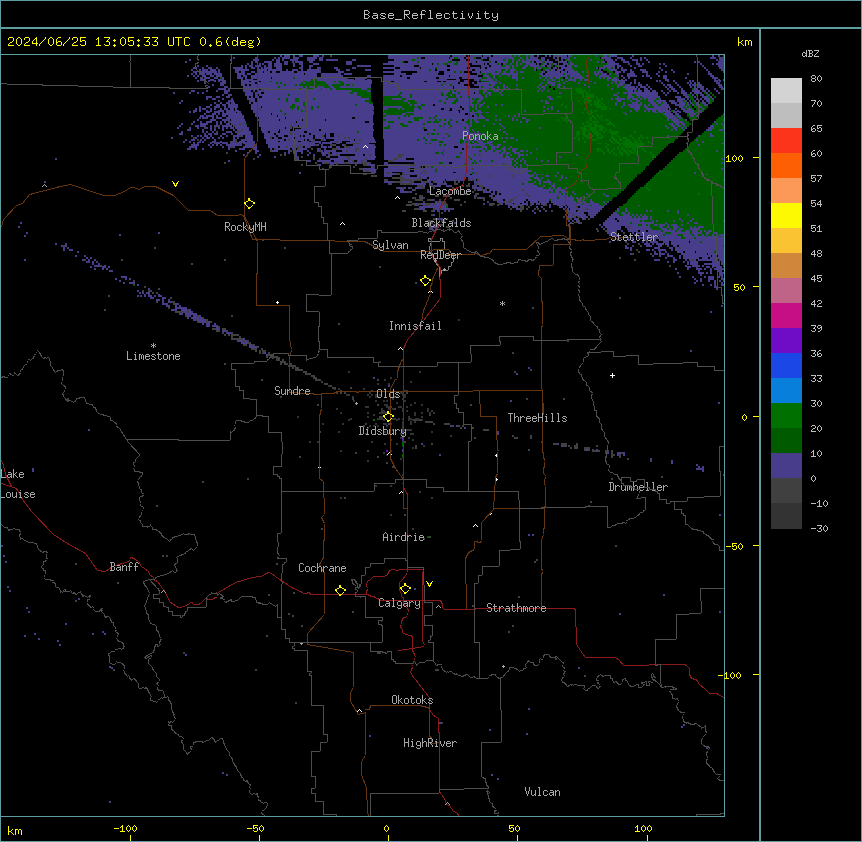The height and width of the screenshot is (842, 862).
Task: Click the 80 value on the dBZ scale
Action: (x=816, y=79)
